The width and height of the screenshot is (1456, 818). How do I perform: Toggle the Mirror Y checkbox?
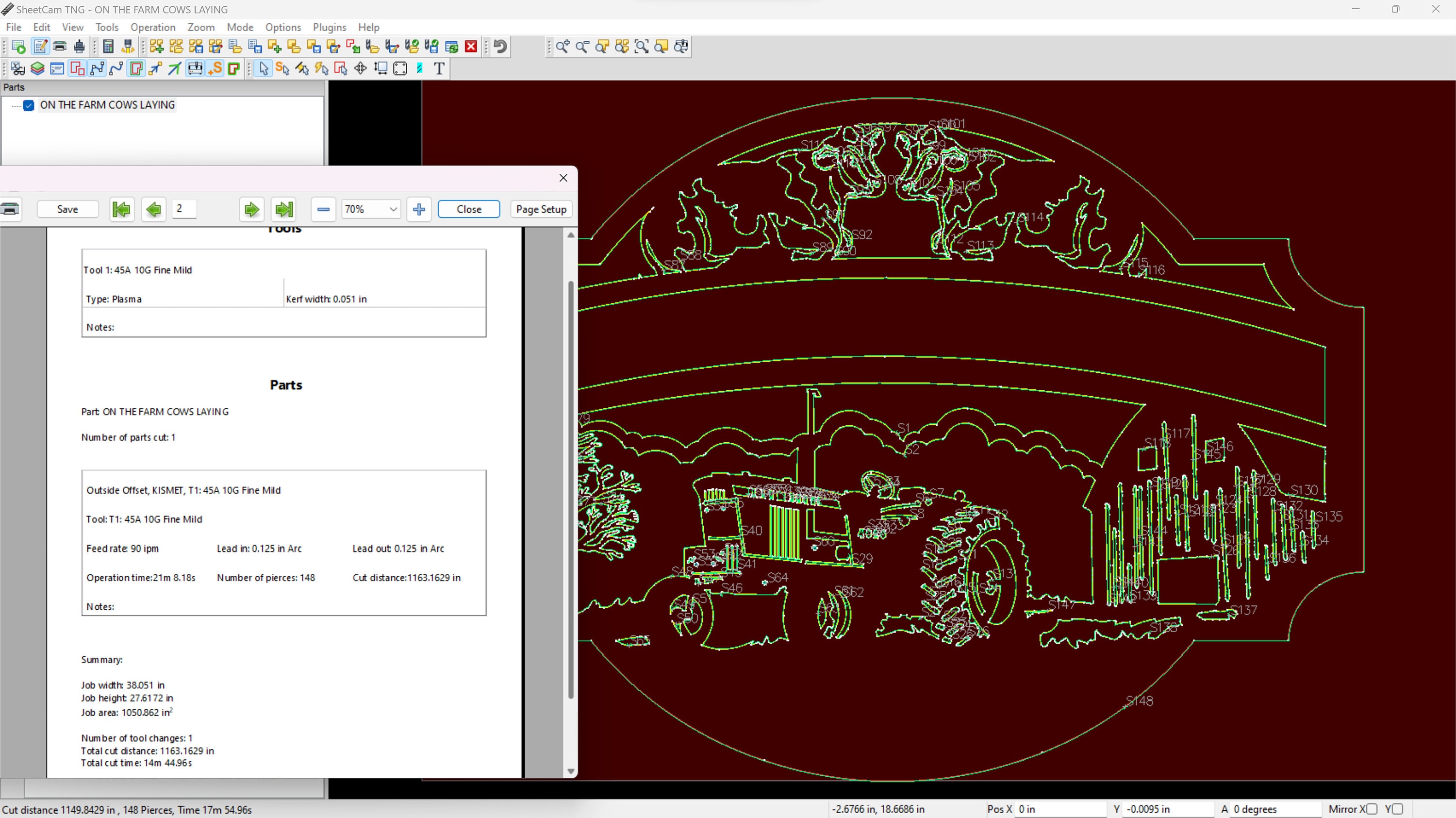point(1397,810)
